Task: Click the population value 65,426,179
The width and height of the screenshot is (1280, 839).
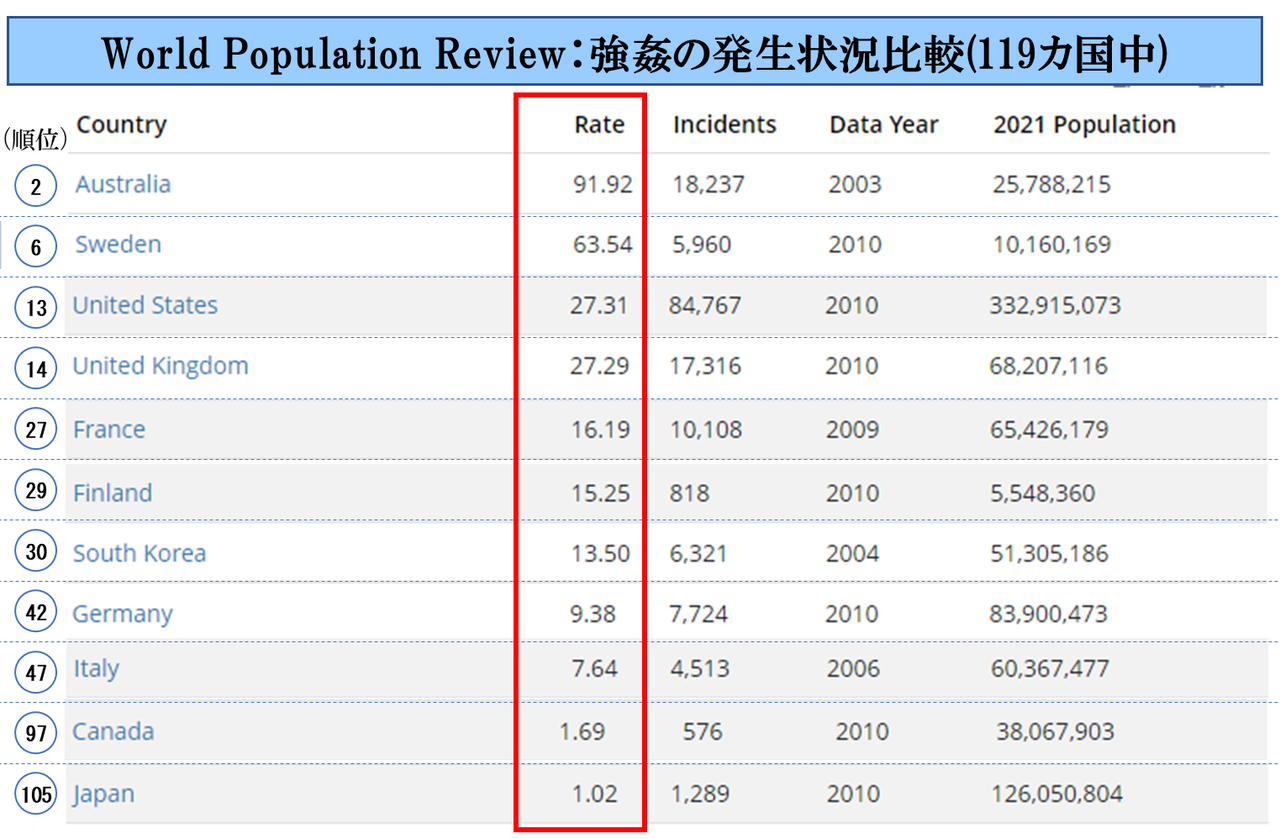Action: (x=1050, y=430)
